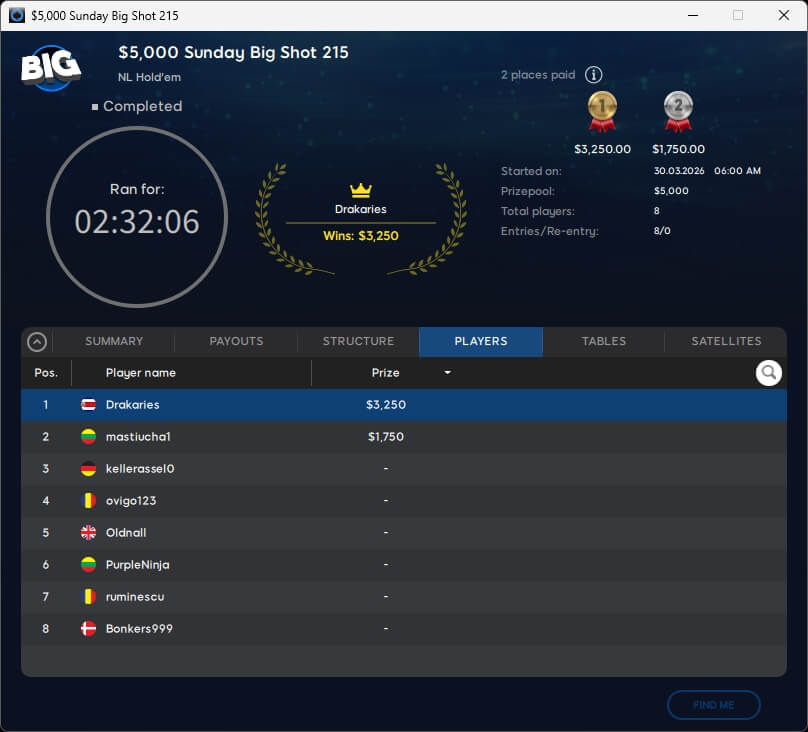The width and height of the screenshot is (808, 732).
Task: Click the silver second place medal icon
Action: coord(678,111)
